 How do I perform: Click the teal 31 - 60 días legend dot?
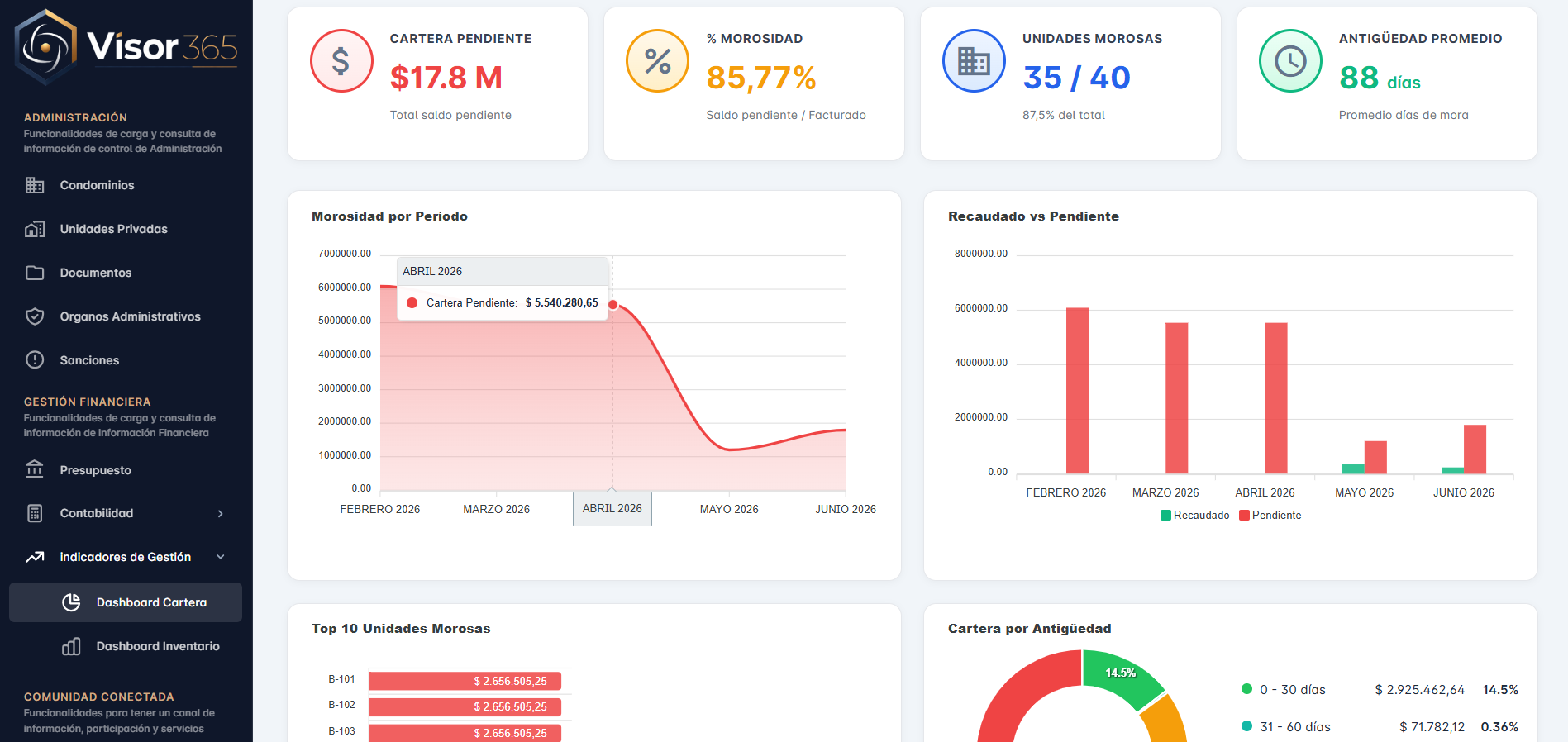click(1246, 726)
